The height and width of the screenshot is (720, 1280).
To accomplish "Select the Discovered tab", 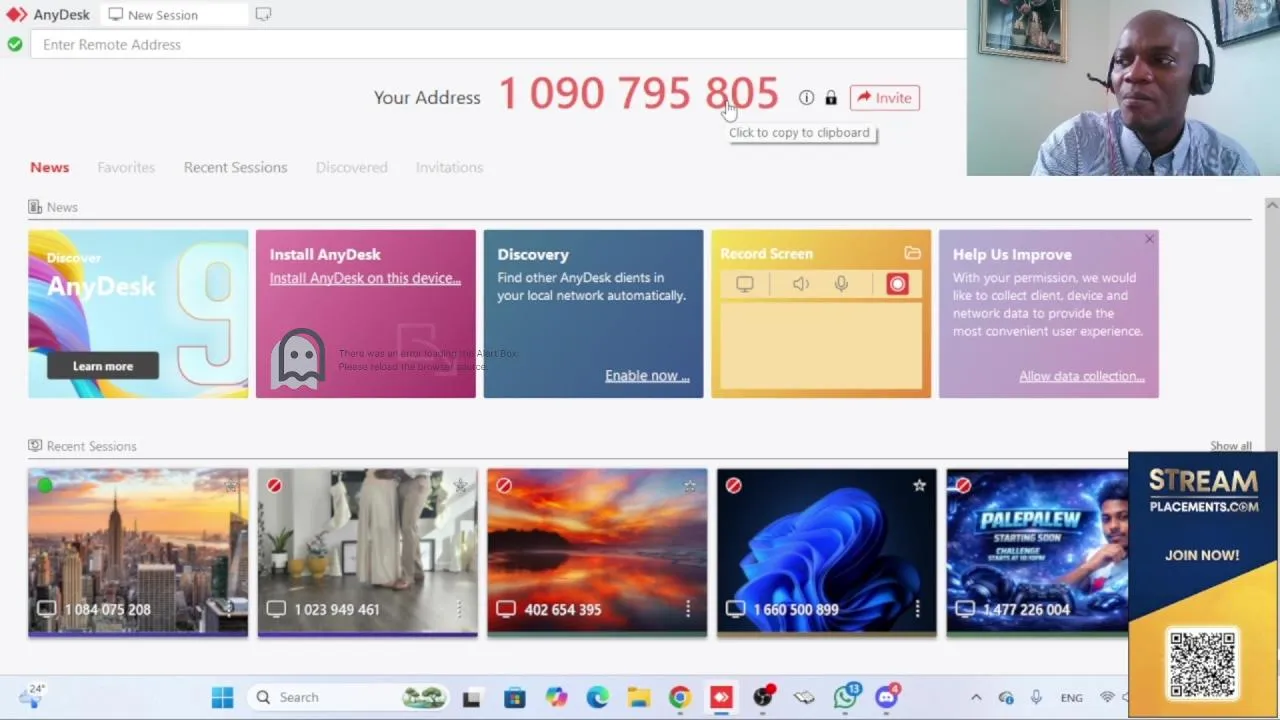I will [351, 167].
